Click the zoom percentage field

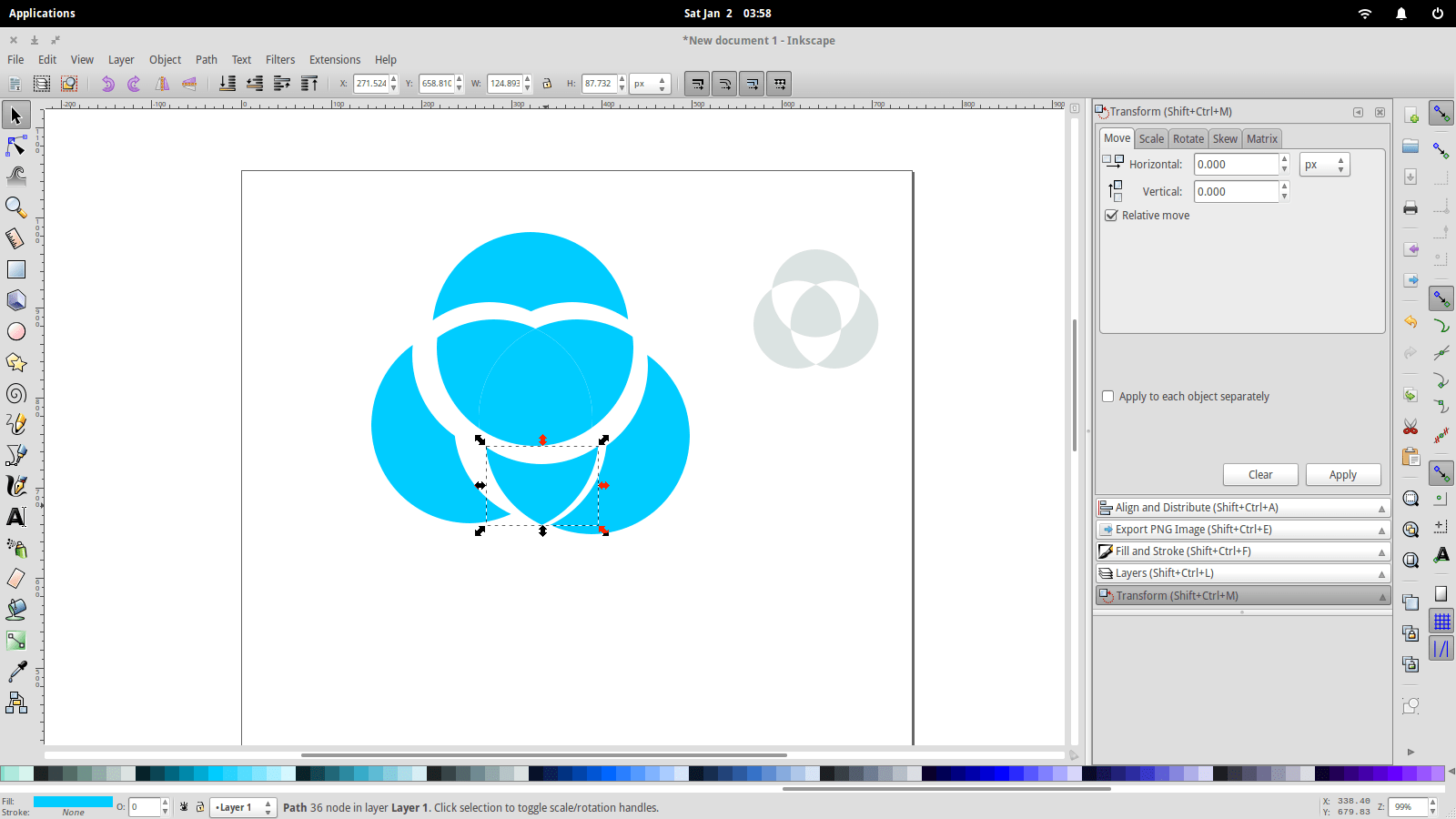[x=1409, y=807]
